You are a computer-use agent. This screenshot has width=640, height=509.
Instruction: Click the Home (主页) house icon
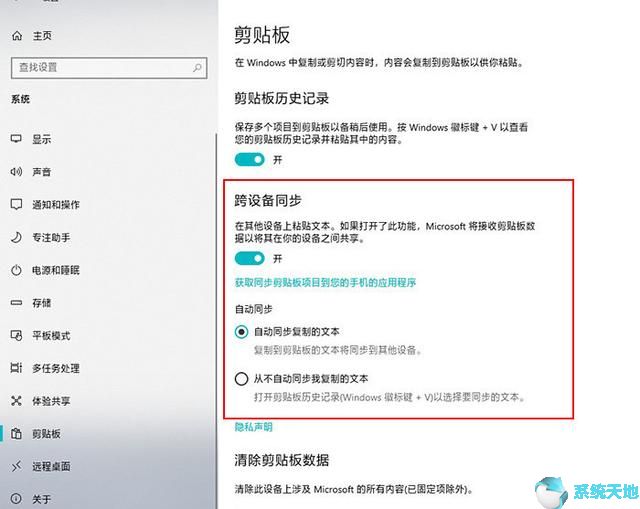point(17,36)
